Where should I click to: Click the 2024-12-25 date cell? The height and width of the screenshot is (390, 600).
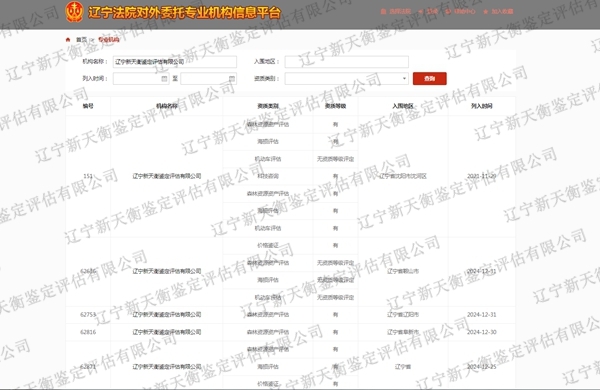481,367
